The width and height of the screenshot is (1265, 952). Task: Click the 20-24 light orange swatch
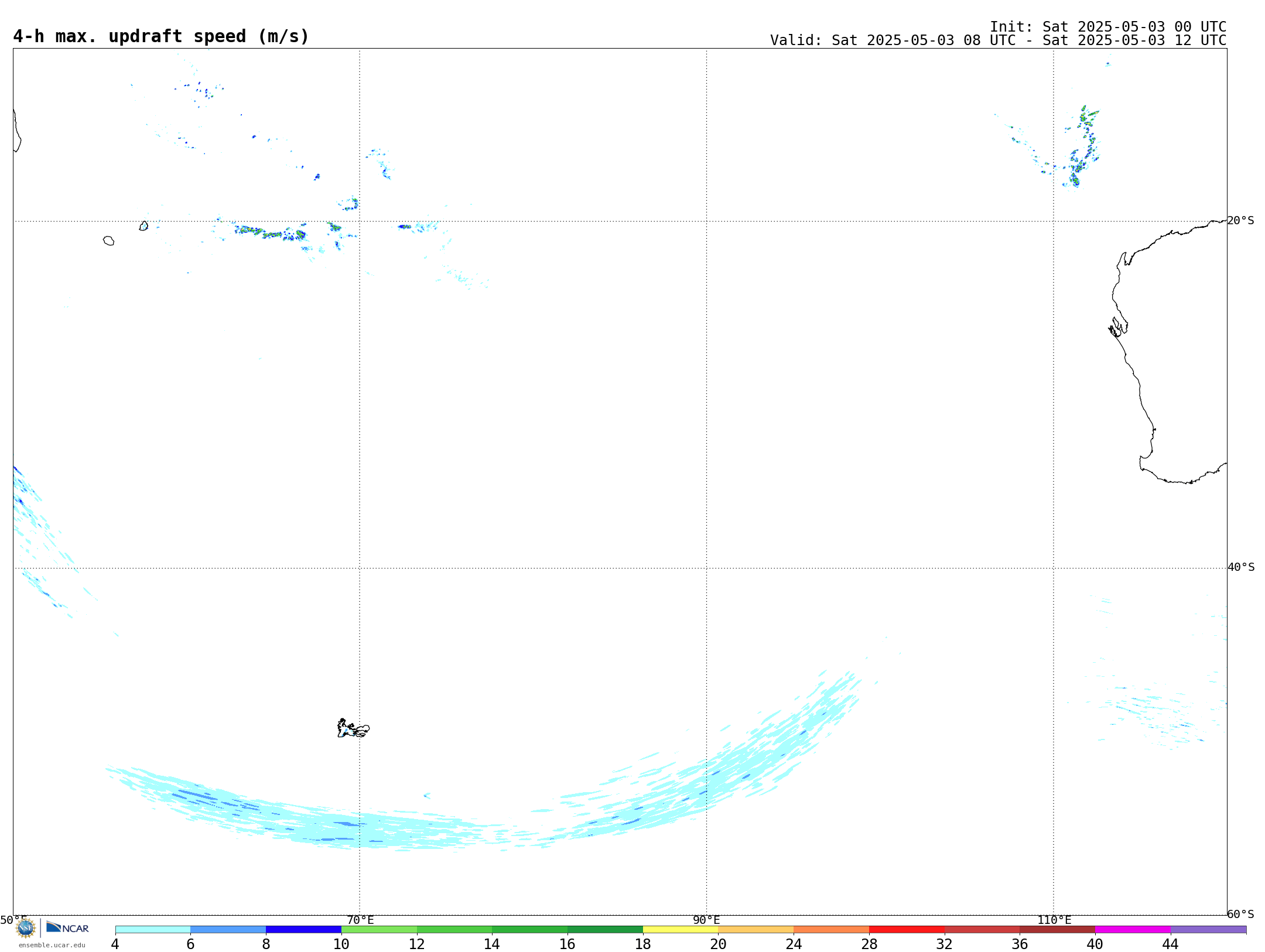pos(756,929)
